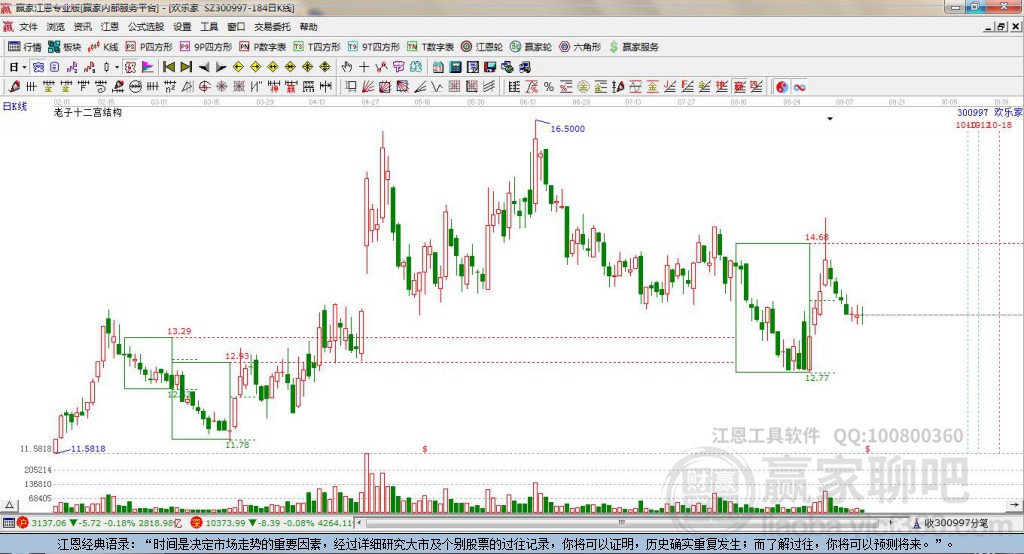
Task: Open the 9T四方形 tool
Action: [374, 47]
